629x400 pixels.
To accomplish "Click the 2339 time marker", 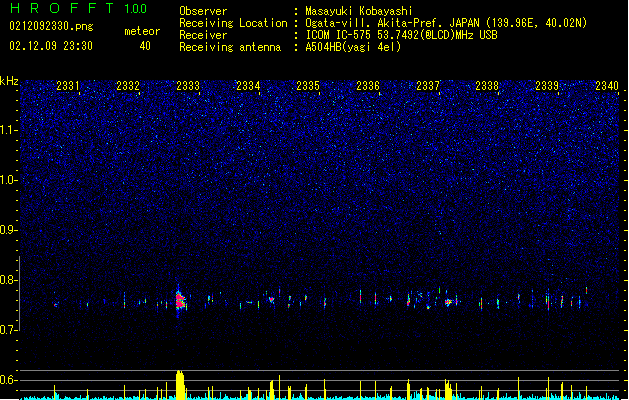I will (x=547, y=86).
